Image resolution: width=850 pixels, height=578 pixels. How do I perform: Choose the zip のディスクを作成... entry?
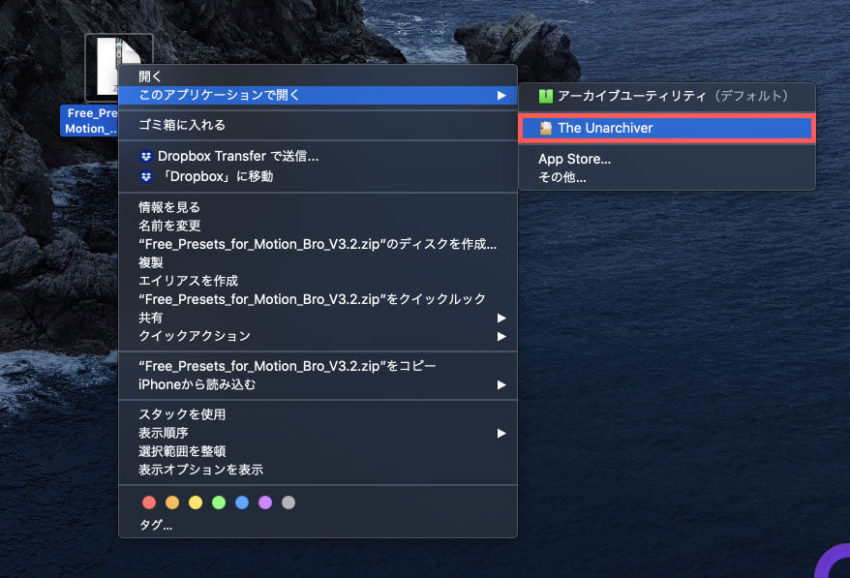318,244
